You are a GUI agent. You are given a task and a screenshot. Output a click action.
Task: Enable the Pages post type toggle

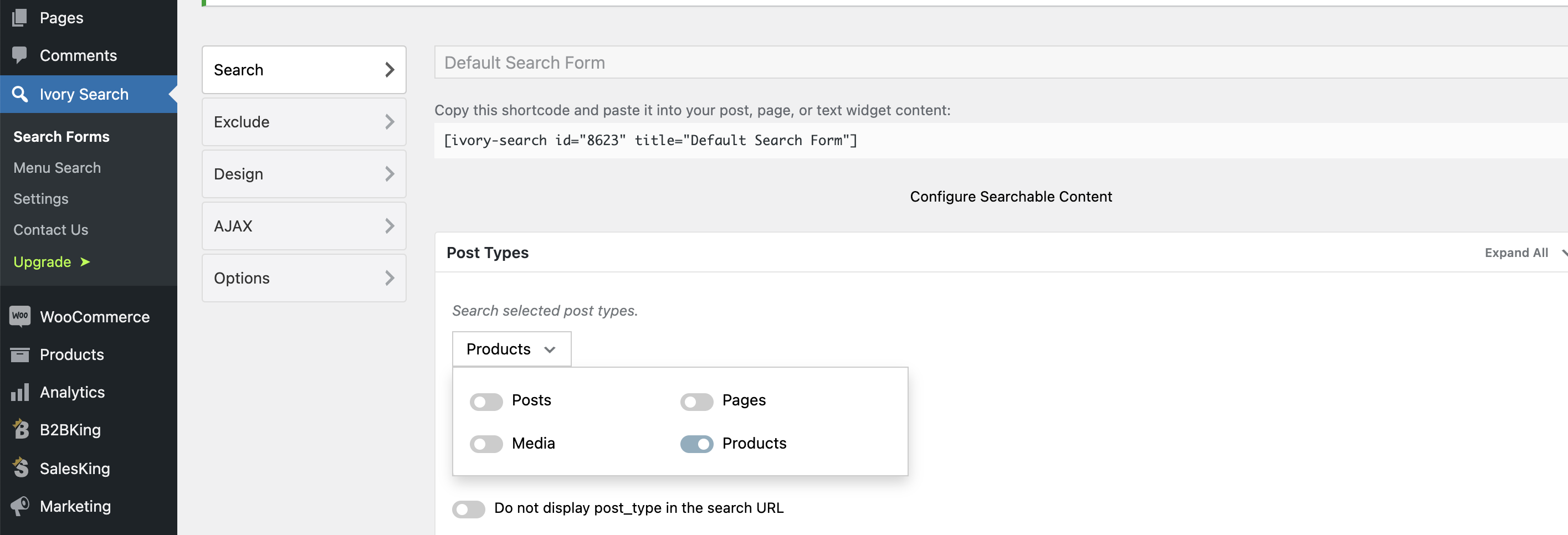click(x=696, y=402)
